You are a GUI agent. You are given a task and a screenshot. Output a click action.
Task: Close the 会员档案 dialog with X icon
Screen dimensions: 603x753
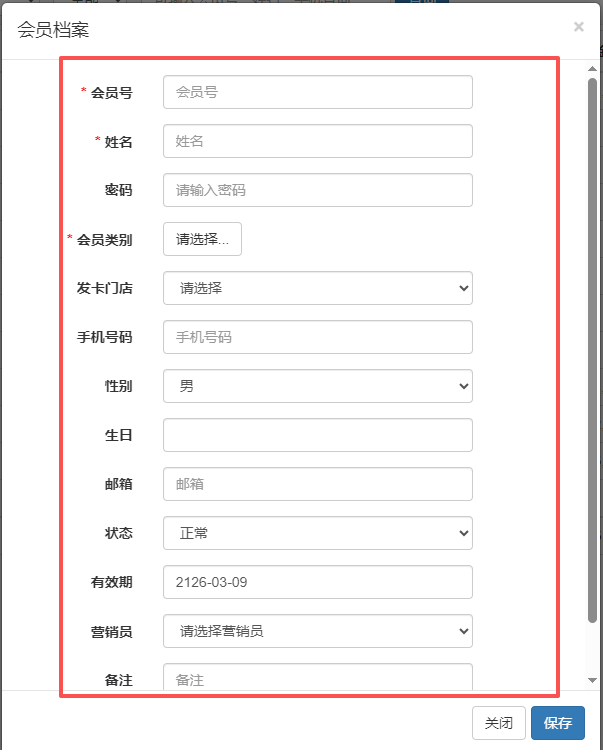point(579,27)
